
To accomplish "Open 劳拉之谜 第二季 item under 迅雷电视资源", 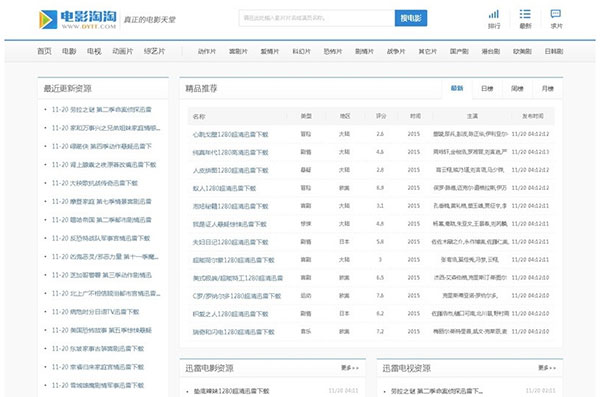I will [437, 391].
